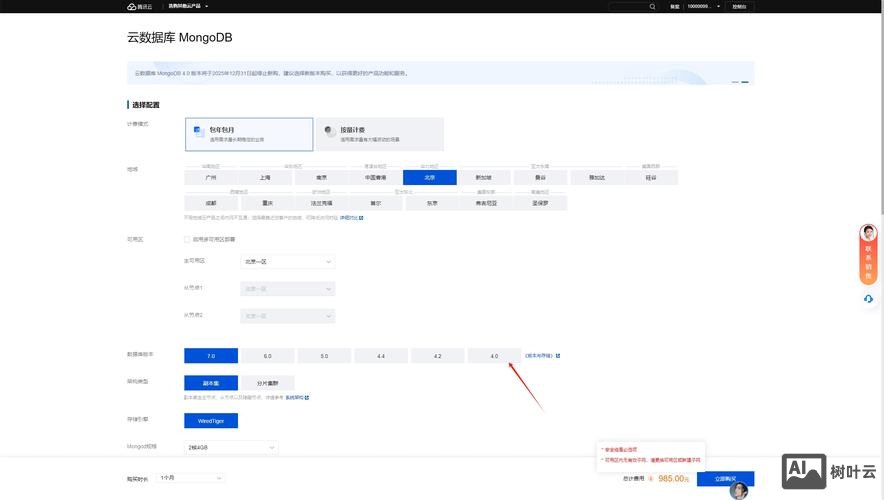Viewport: 884px width, 500px height.
Task: Open region details link below region list
Action: pyautogui.click(x=351, y=218)
